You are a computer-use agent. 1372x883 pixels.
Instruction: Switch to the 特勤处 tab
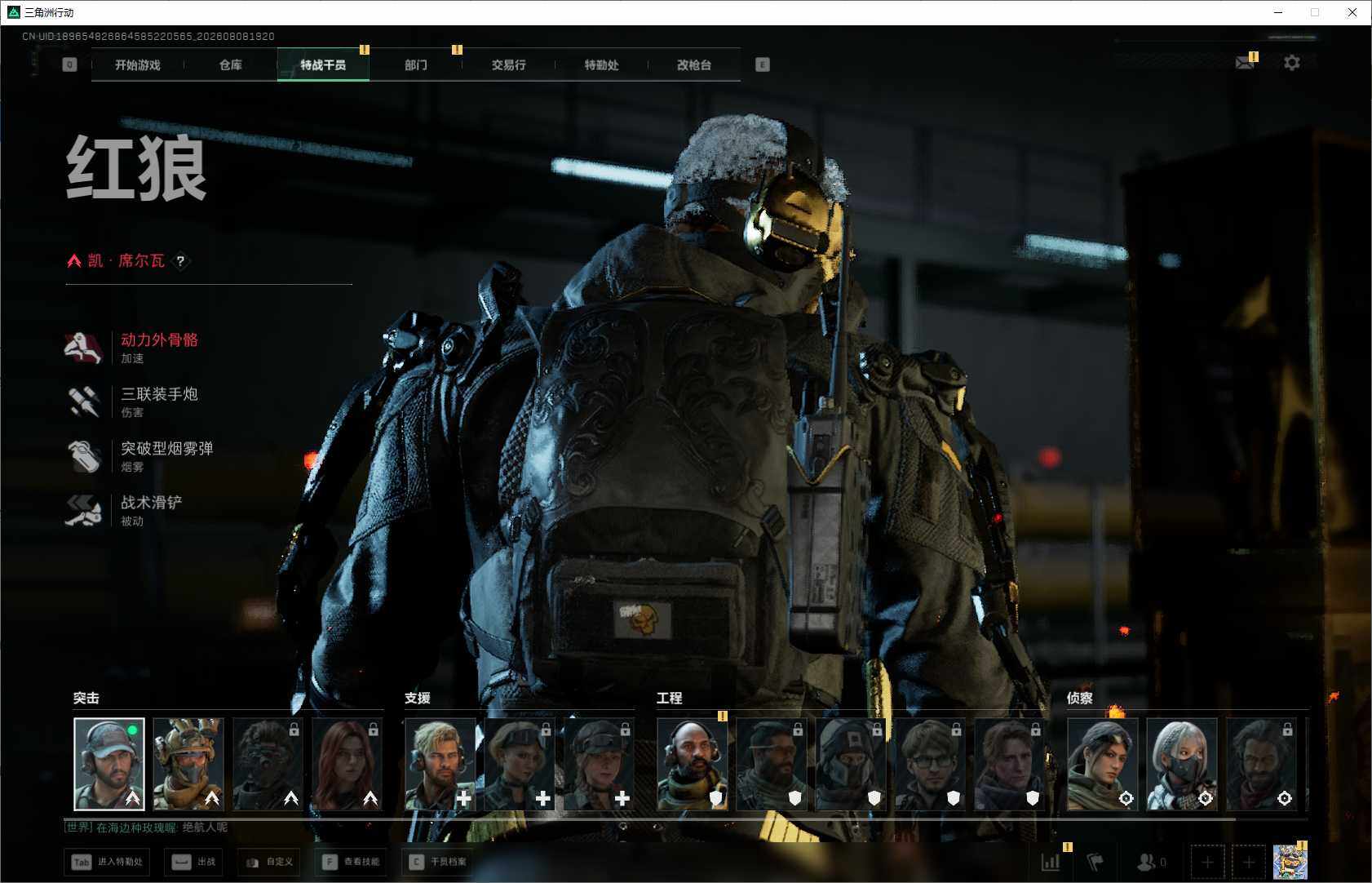(x=601, y=65)
